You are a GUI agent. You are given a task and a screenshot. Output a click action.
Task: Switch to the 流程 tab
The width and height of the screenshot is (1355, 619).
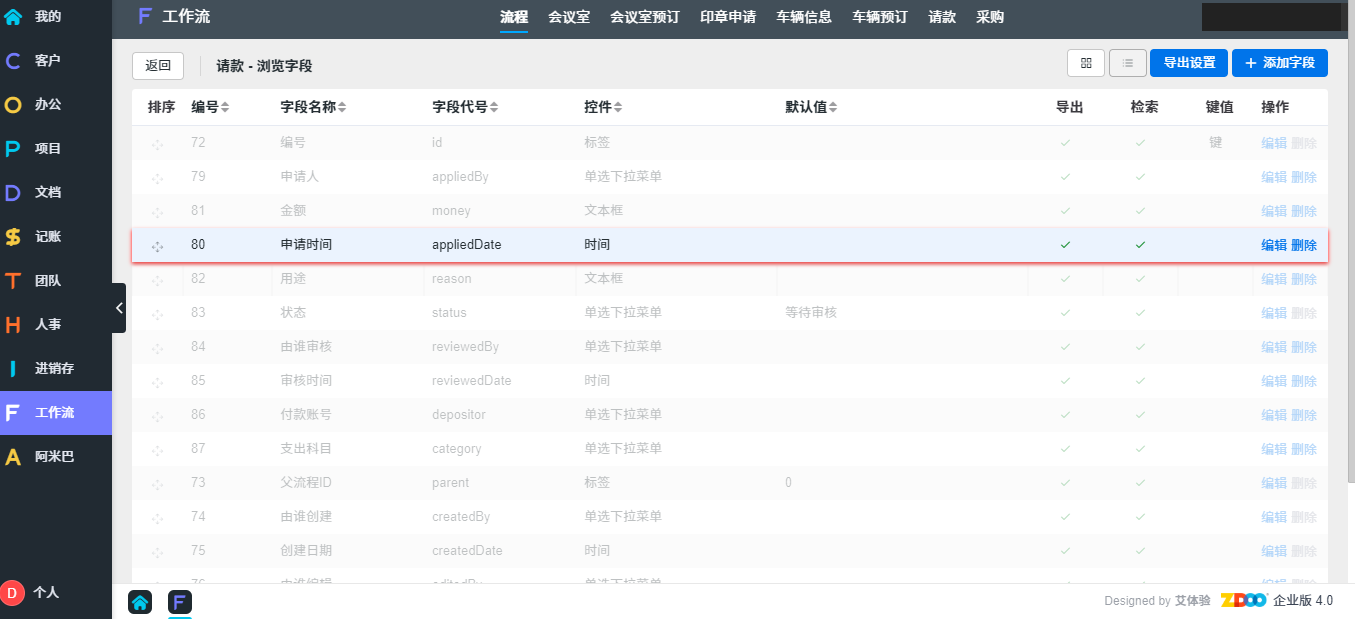coord(514,17)
